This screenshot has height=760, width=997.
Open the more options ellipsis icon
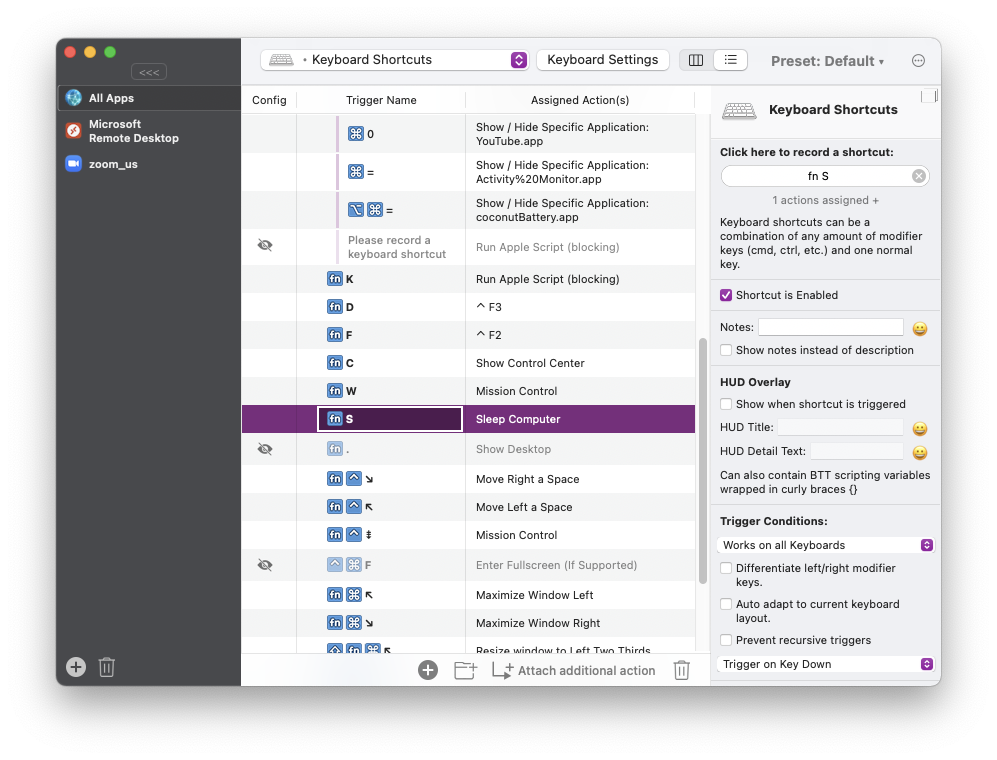(918, 61)
